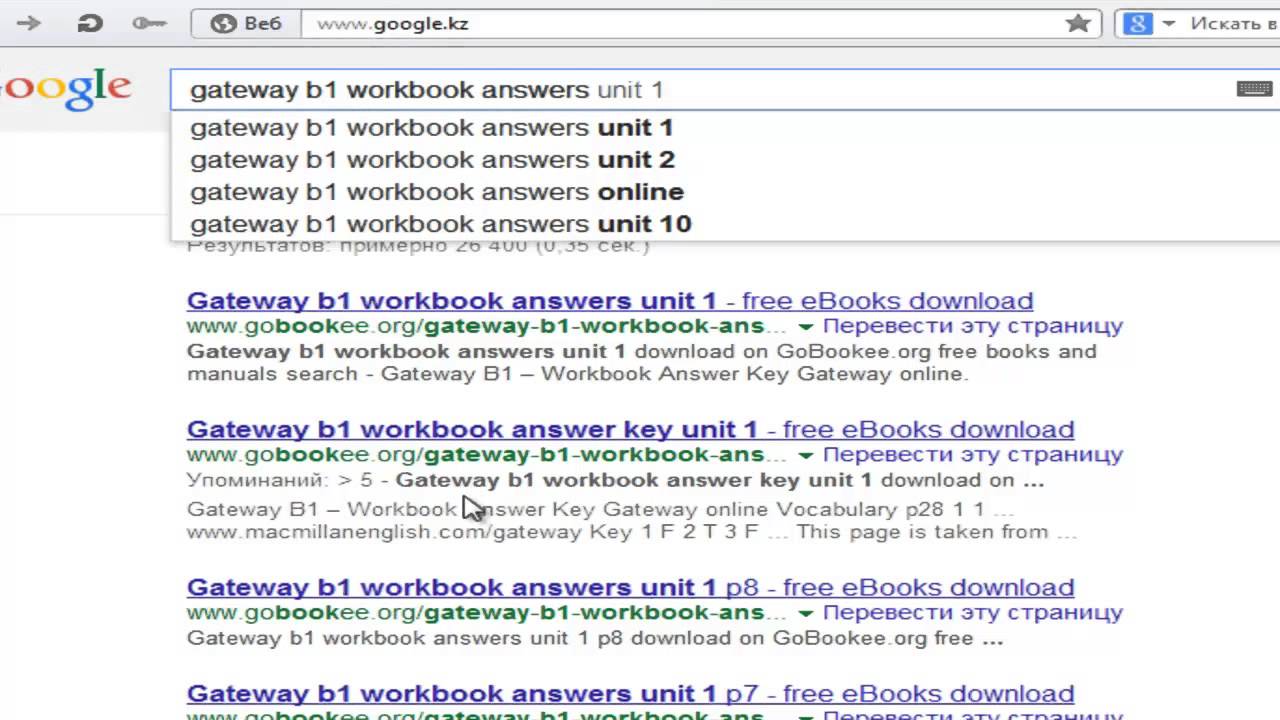This screenshot has height=720, width=1280.
Task: Click the Google logo
Action: [x=65, y=89]
